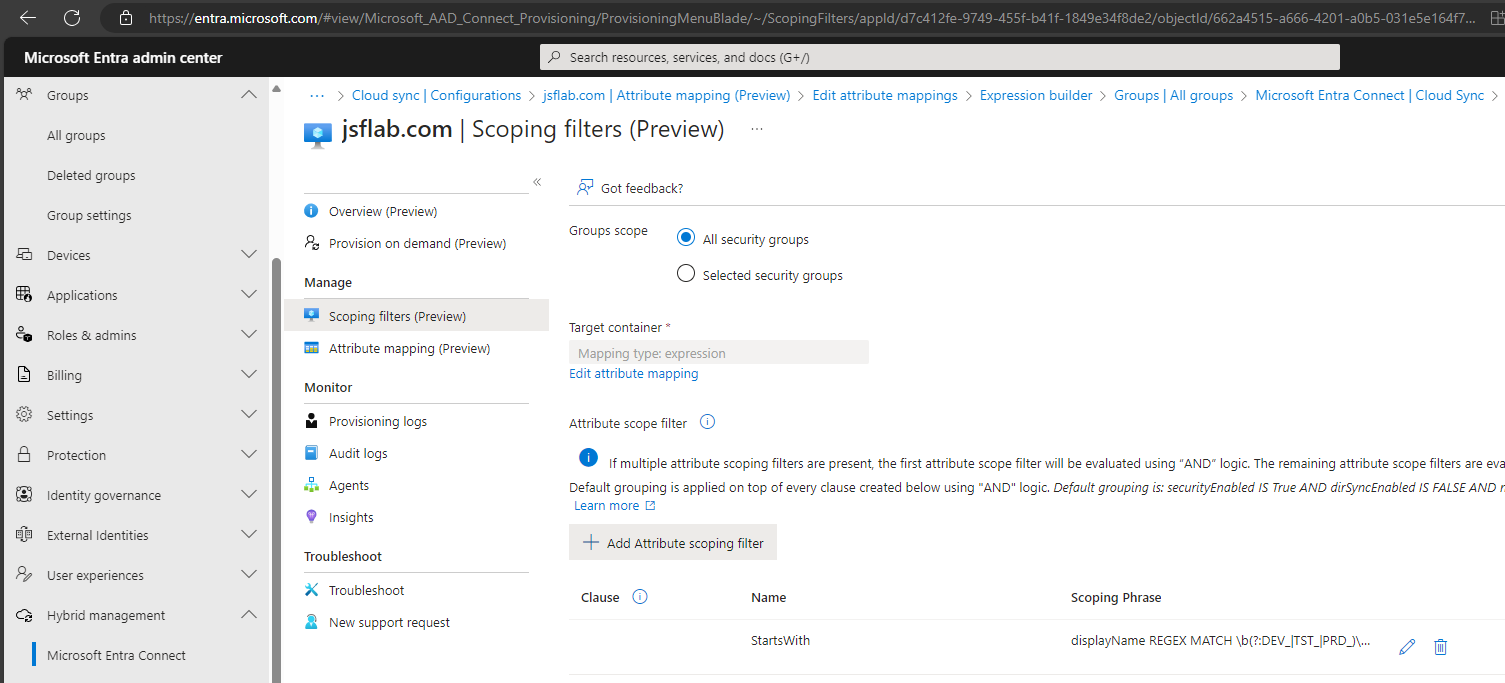Click Attribute scope filter info icon

(x=707, y=422)
